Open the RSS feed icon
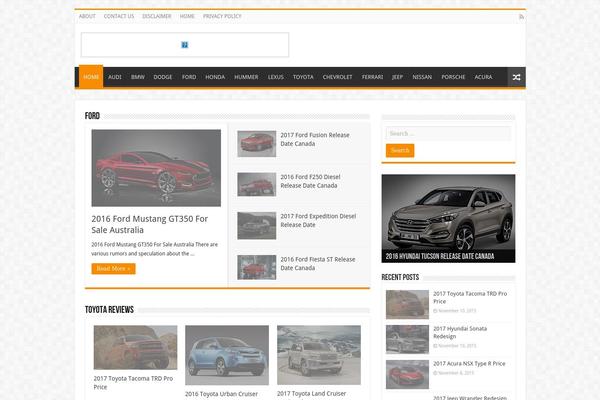This screenshot has height=400, width=600. [520, 16]
